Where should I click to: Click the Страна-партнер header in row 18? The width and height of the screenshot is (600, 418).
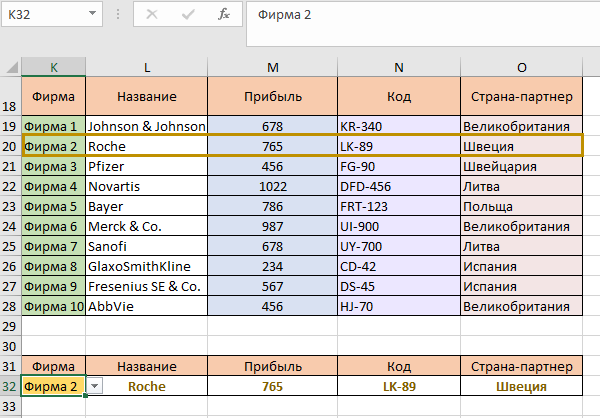click(x=522, y=96)
